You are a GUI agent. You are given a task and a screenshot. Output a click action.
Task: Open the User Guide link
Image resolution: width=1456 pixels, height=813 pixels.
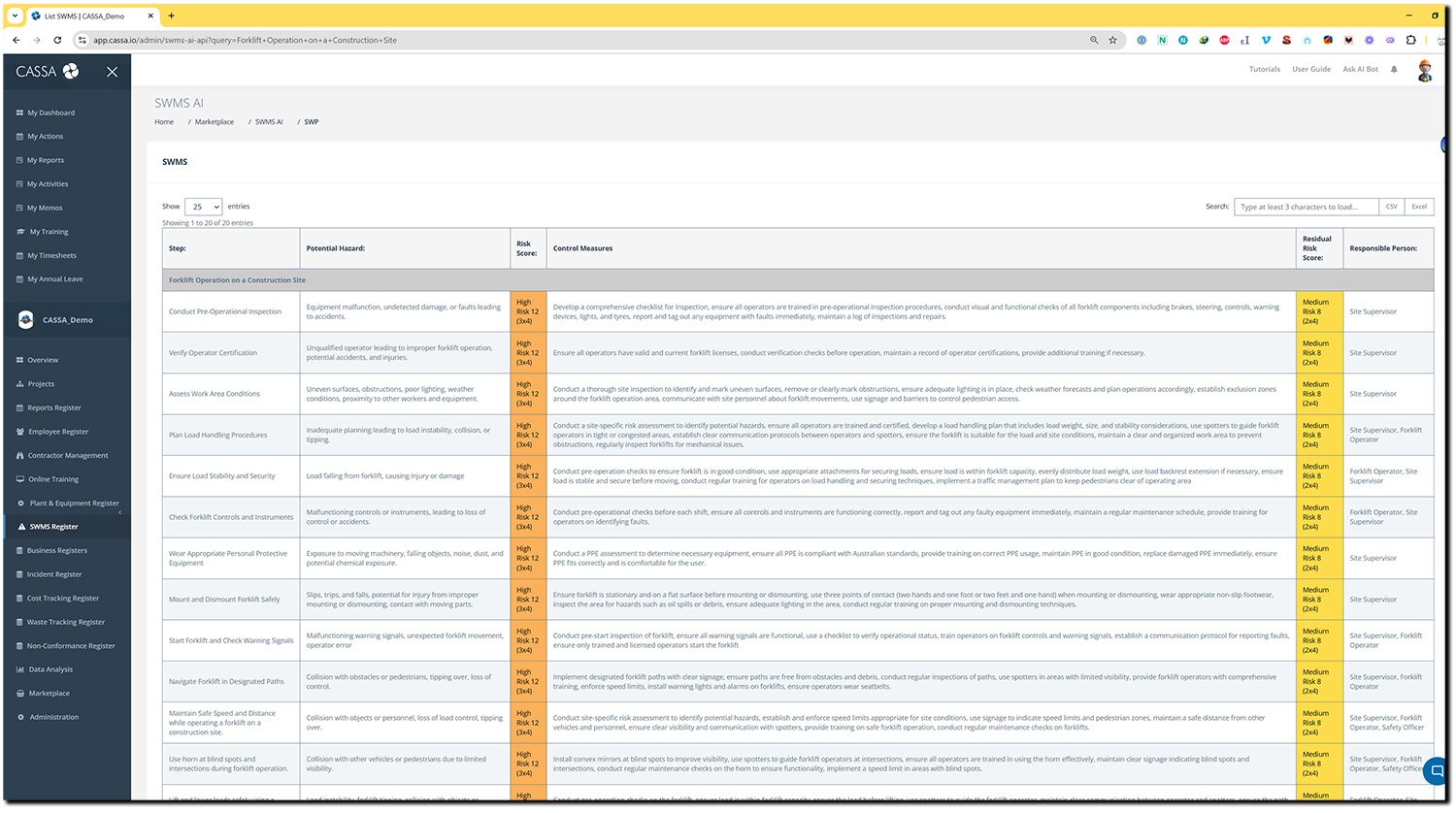coord(1311,69)
